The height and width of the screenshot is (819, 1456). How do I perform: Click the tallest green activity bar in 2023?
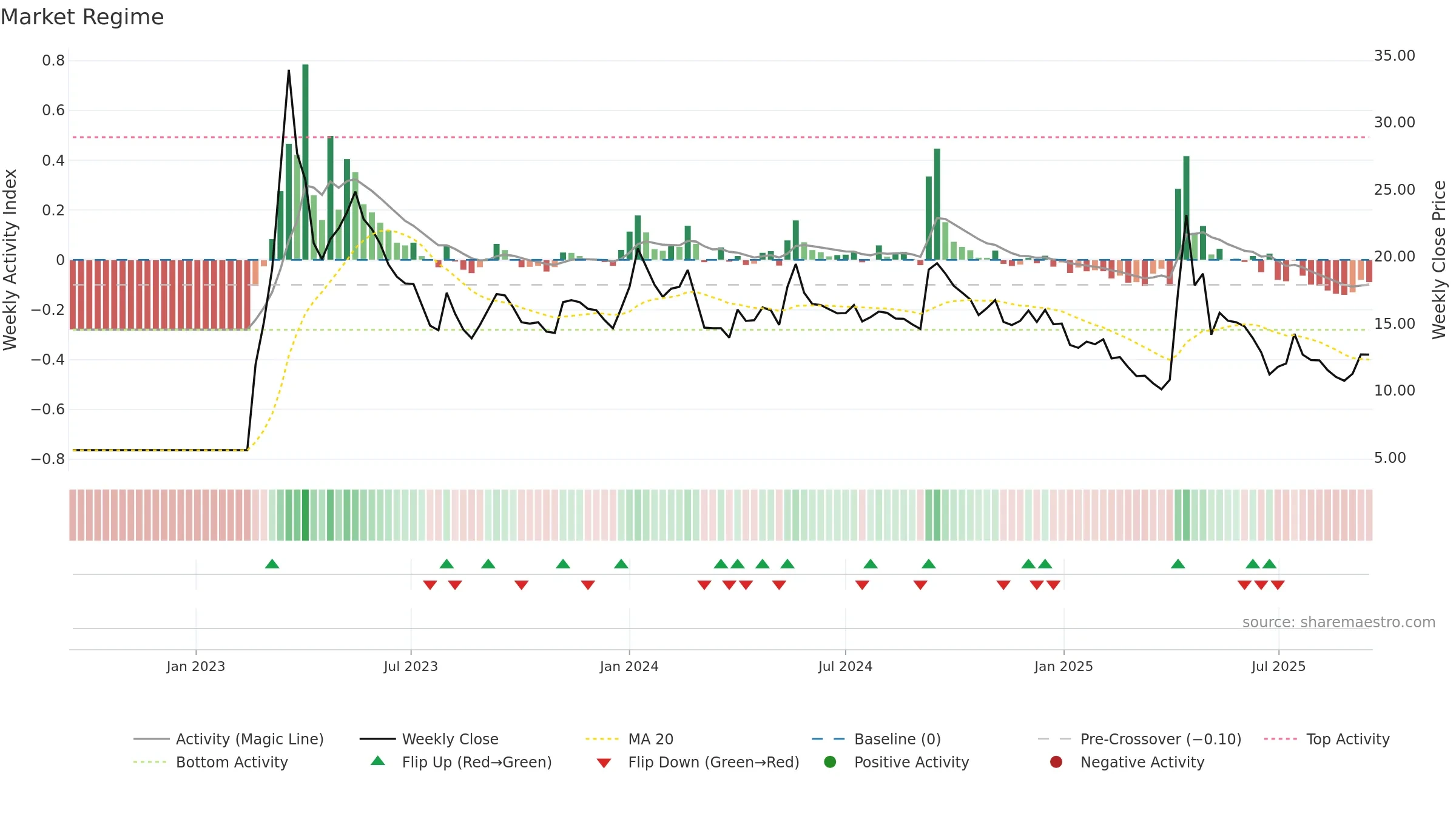[305, 162]
